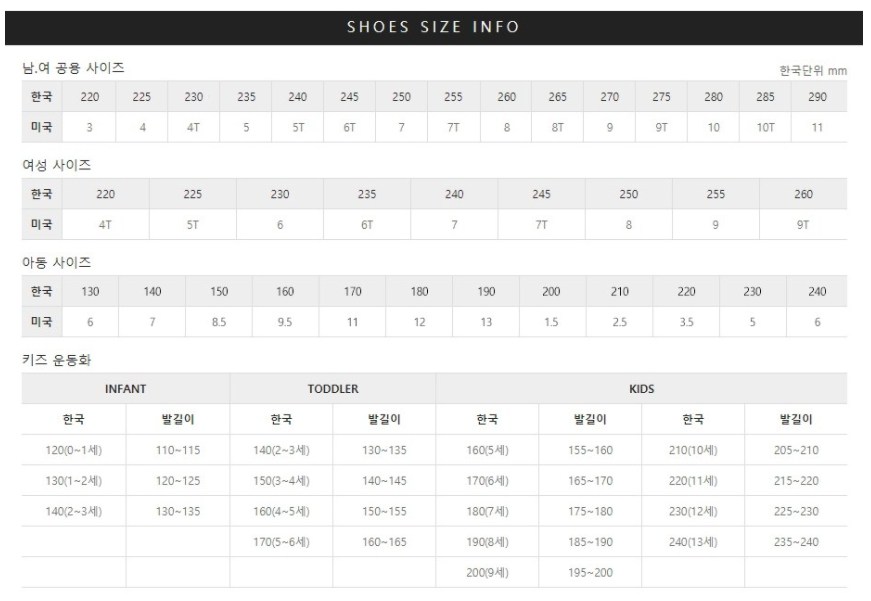Click the 110~115 foot length cell

pyautogui.click(x=178, y=450)
